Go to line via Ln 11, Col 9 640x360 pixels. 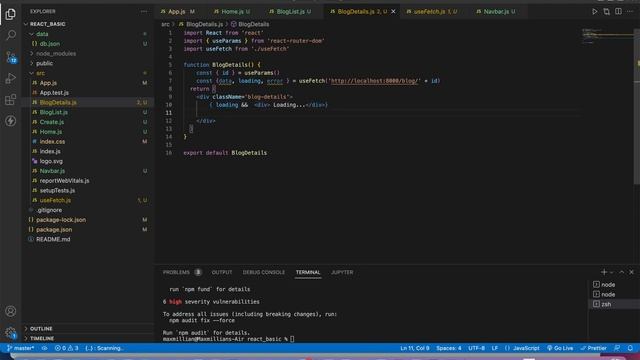click(x=415, y=348)
